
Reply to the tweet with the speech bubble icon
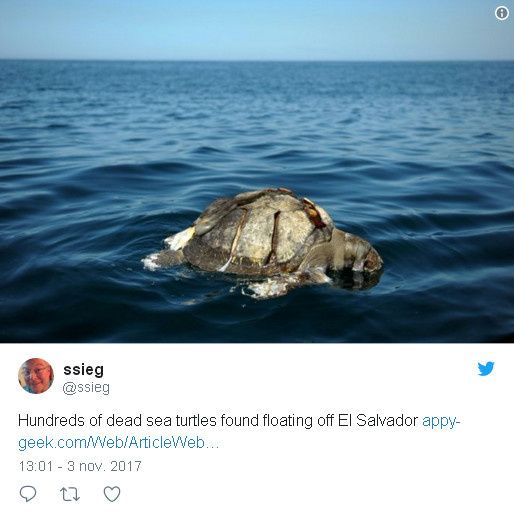tap(28, 494)
